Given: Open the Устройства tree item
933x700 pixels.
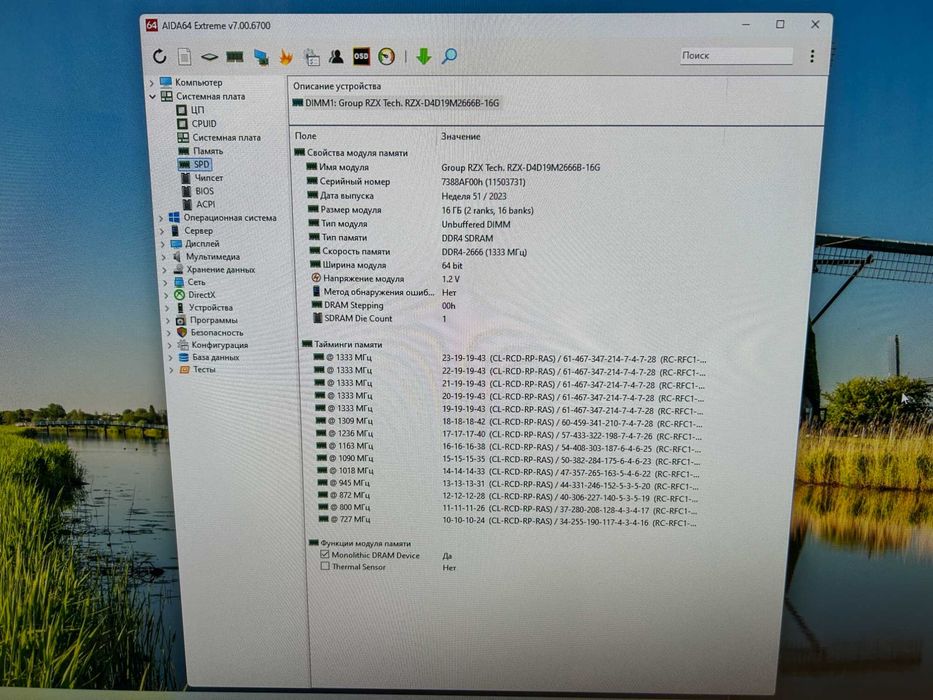Looking at the screenshot, I should [x=205, y=308].
